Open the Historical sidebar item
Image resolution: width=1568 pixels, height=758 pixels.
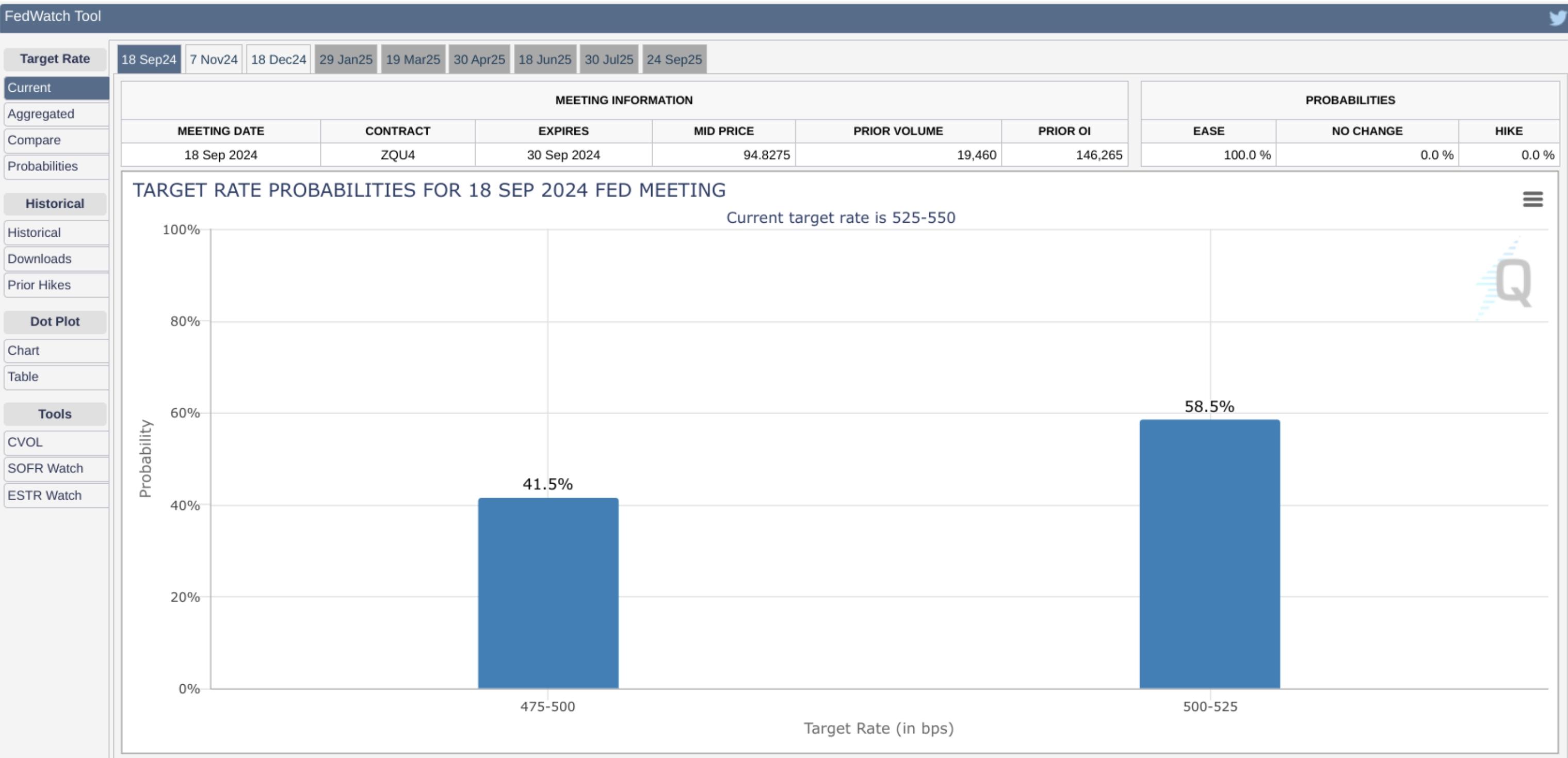click(57, 233)
